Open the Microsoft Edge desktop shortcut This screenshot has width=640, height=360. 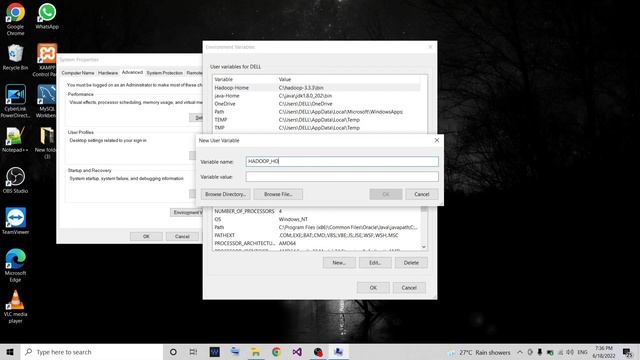click(x=15, y=265)
